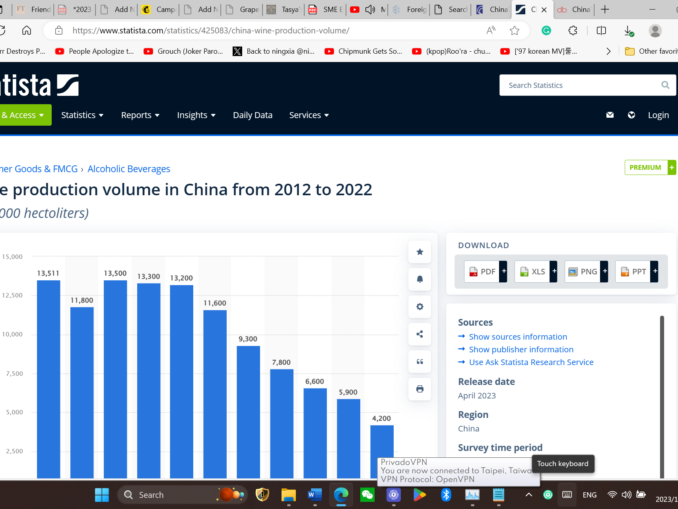The width and height of the screenshot is (678, 509).
Task: Open WeChat from the taskbar
Action: [x=367, y=495]
